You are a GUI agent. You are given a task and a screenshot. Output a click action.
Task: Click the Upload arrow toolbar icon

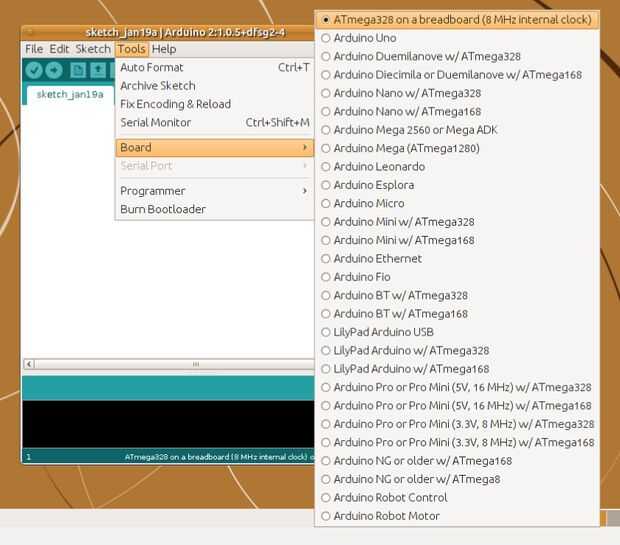tap(54, 70)
